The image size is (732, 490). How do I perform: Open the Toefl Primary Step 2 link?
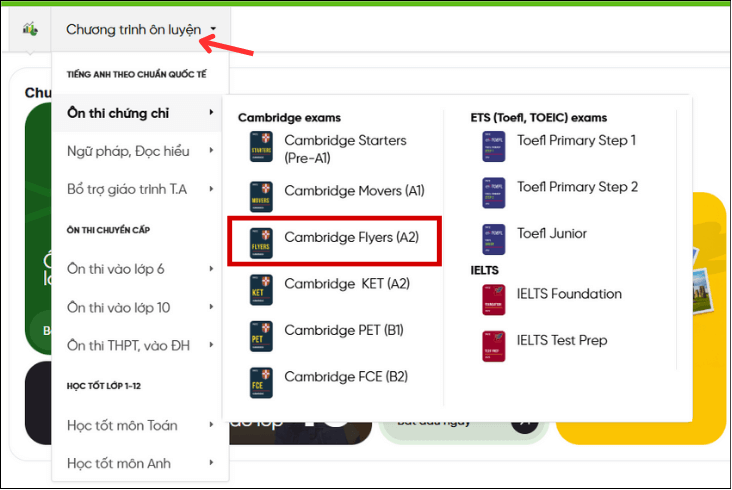tap(577, 187)
